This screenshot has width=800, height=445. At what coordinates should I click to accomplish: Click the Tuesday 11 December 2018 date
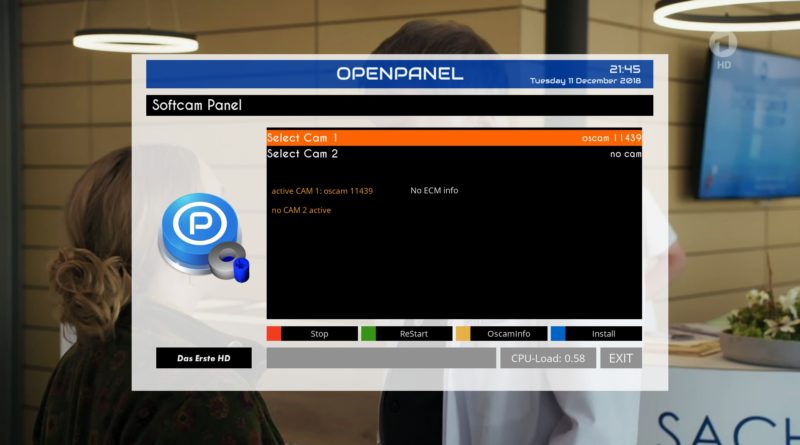585,81
